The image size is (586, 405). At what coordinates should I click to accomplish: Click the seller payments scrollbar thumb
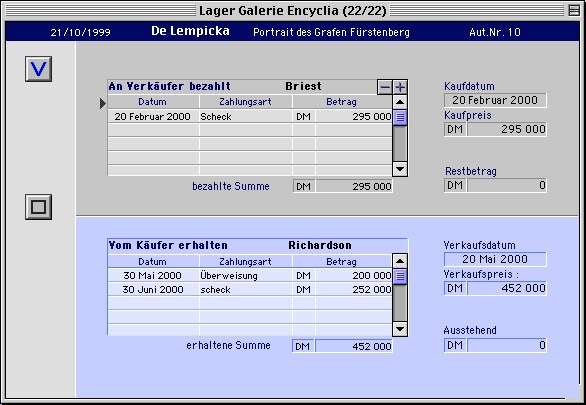400,117
